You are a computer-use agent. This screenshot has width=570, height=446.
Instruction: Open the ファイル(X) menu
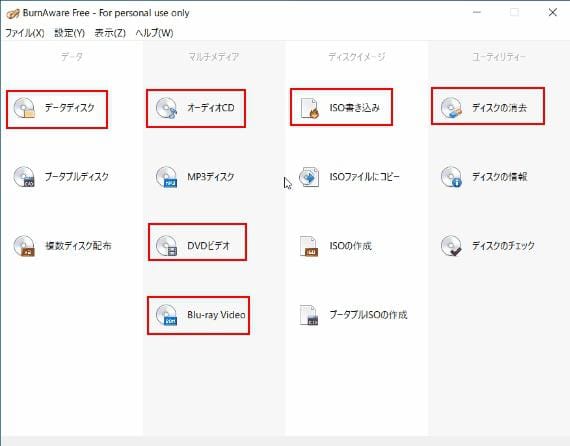pos(25,33)
